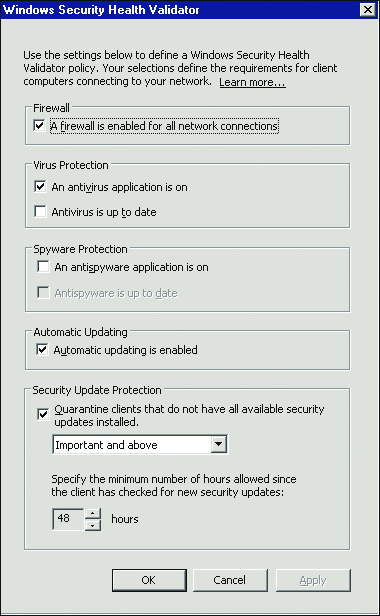Viewport: 380px width, 616px height.
Task: Click the title bar 'Windows Security Health Validator'
Action: (101, 9)
